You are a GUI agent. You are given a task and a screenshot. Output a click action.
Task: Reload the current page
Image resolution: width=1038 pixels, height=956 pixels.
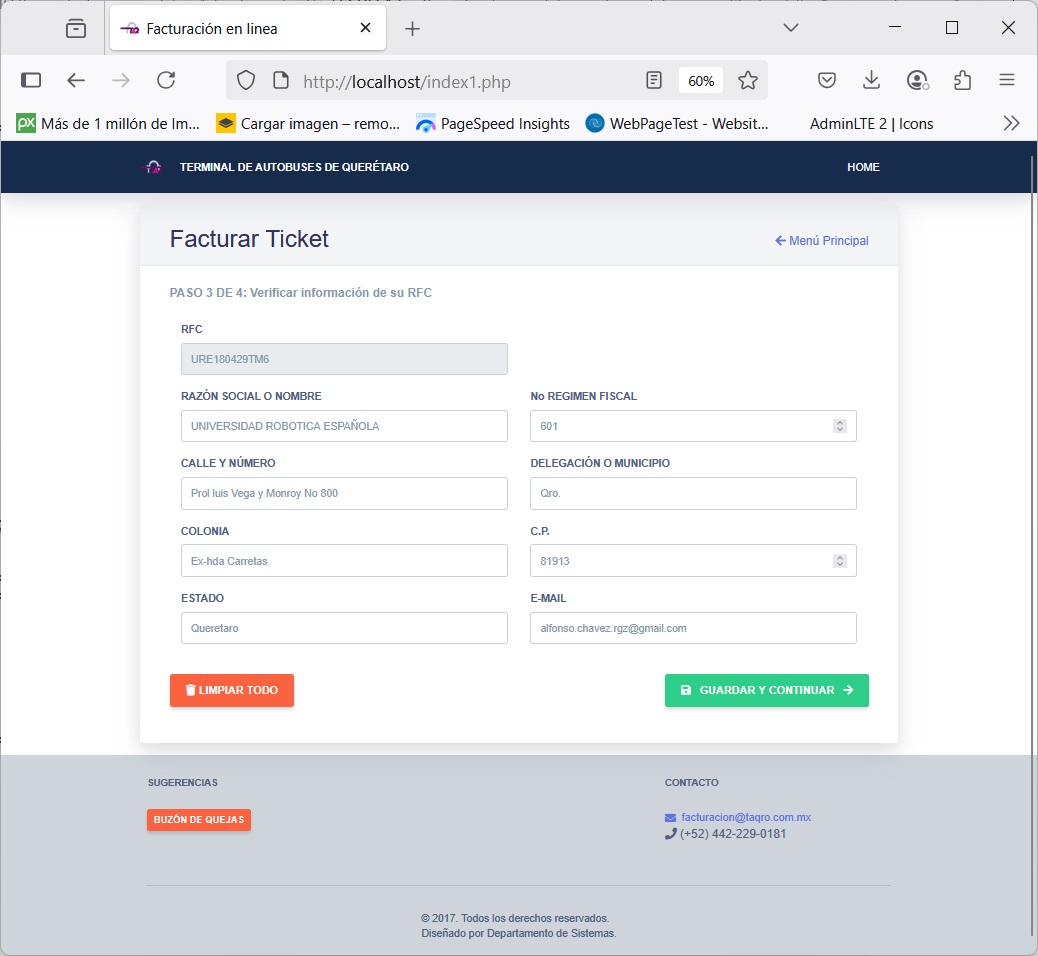point(166,81)
